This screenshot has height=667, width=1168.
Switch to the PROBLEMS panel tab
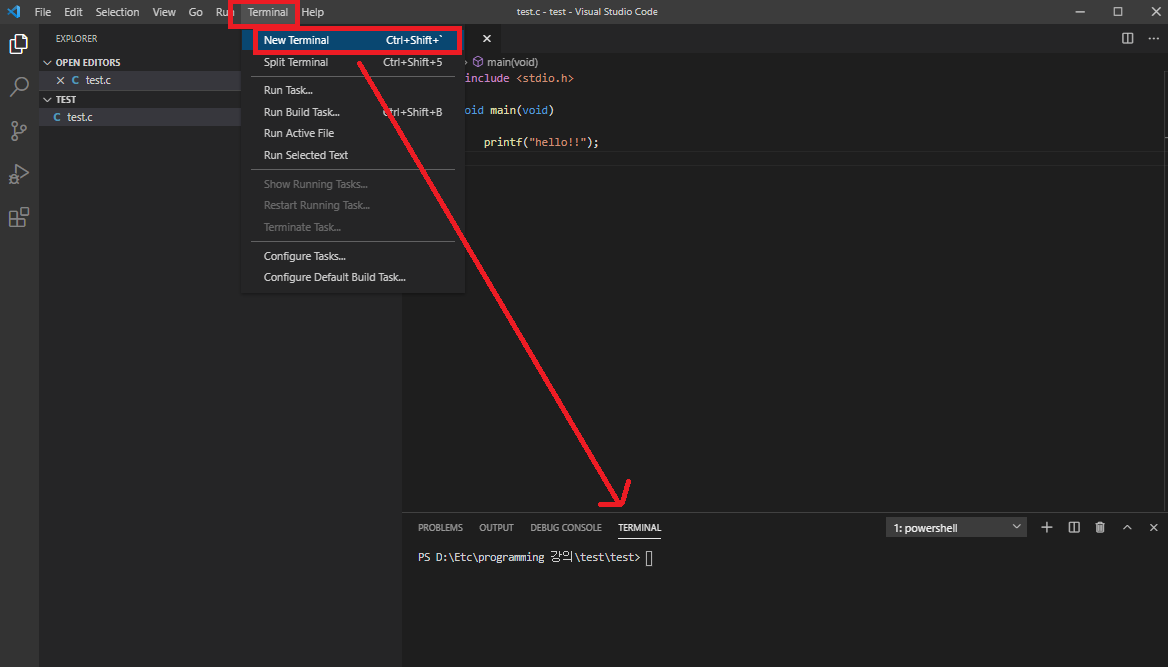(440, 528)
